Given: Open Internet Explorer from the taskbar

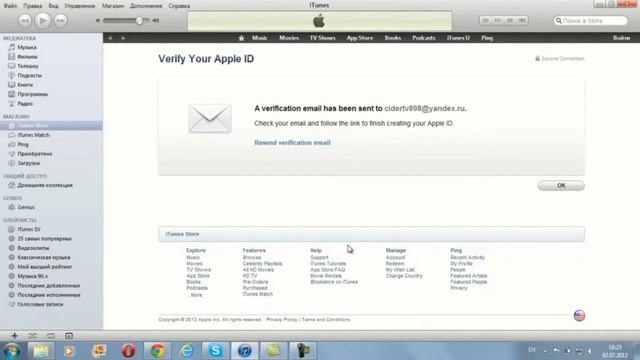Looking at the screenshot, I should (186, 351).
